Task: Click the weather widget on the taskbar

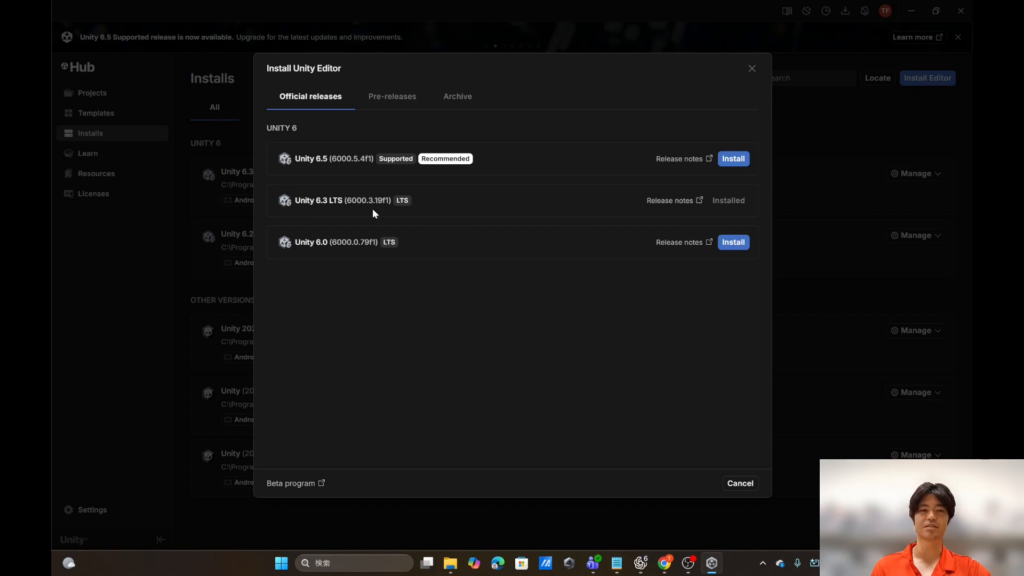Action: 69,563
